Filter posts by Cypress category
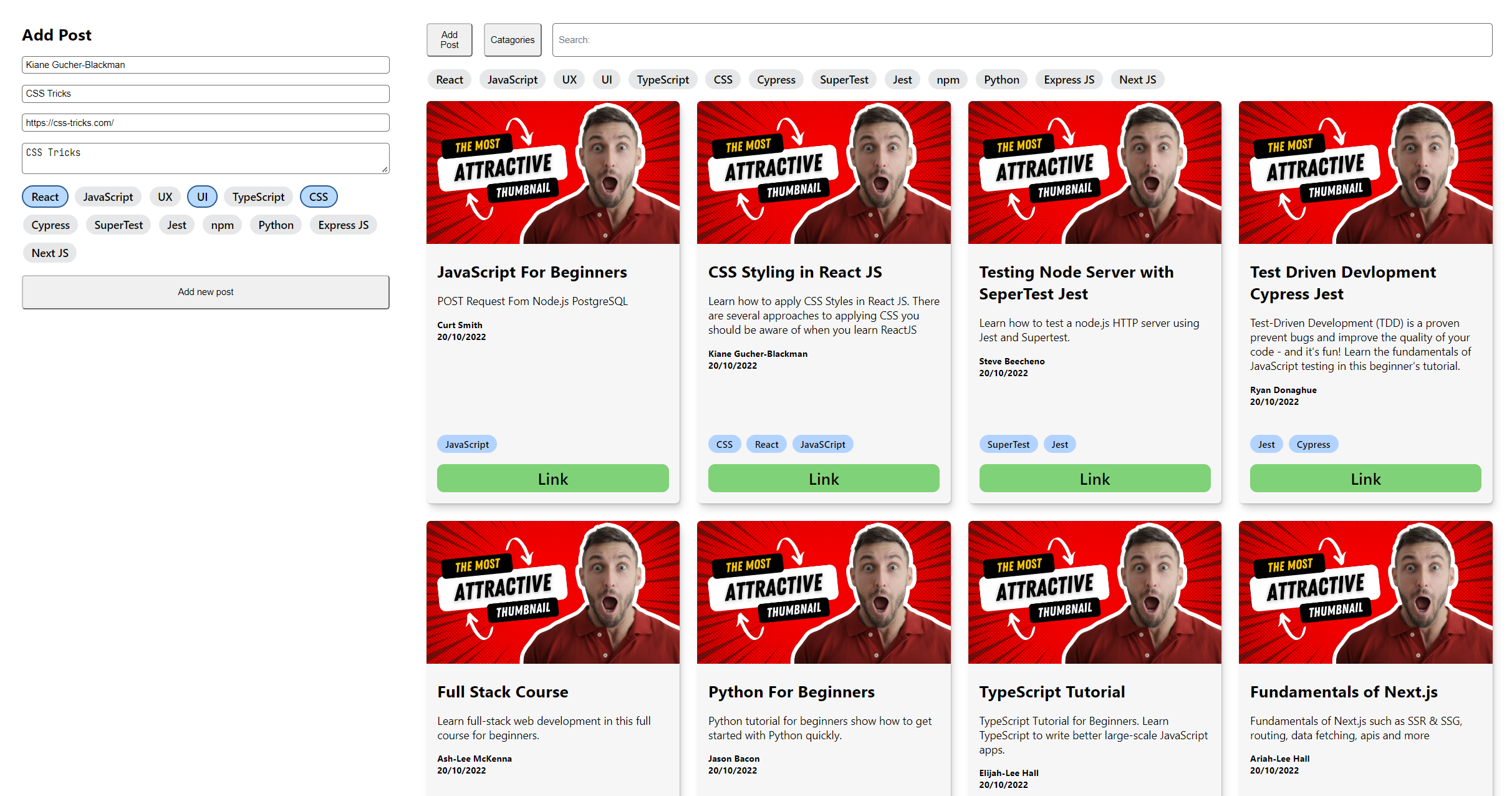The height and width of the screenshot is (796, 1512). (x=776, y=79)
